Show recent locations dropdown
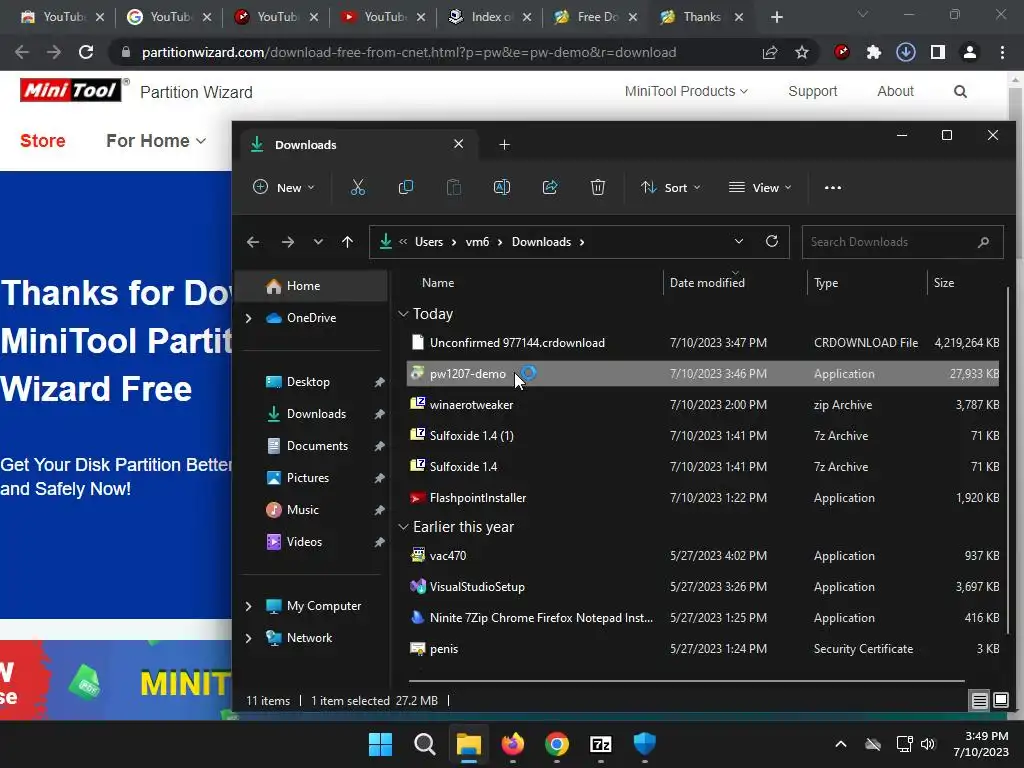Viewport: 1024px width, 768px height. click(318, 242)
